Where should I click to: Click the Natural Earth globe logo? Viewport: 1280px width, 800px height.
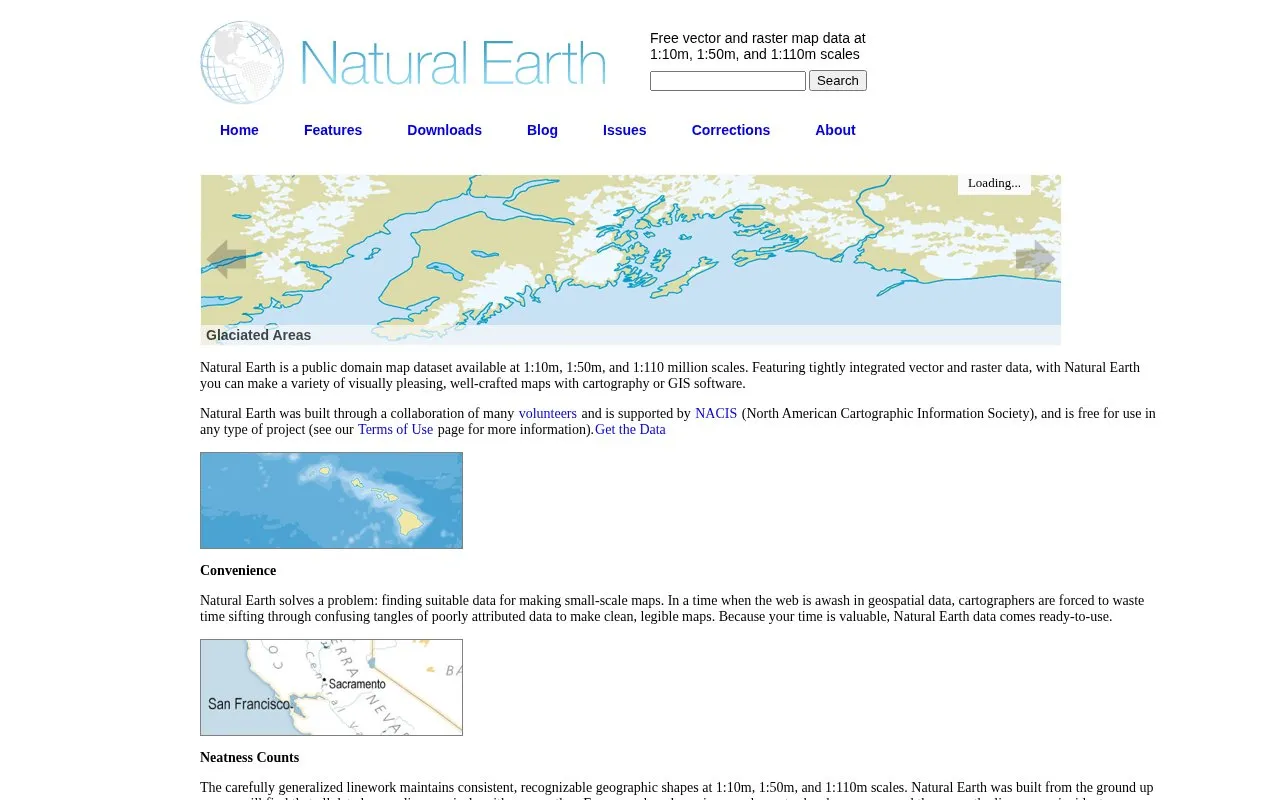(x=242, y=62)
